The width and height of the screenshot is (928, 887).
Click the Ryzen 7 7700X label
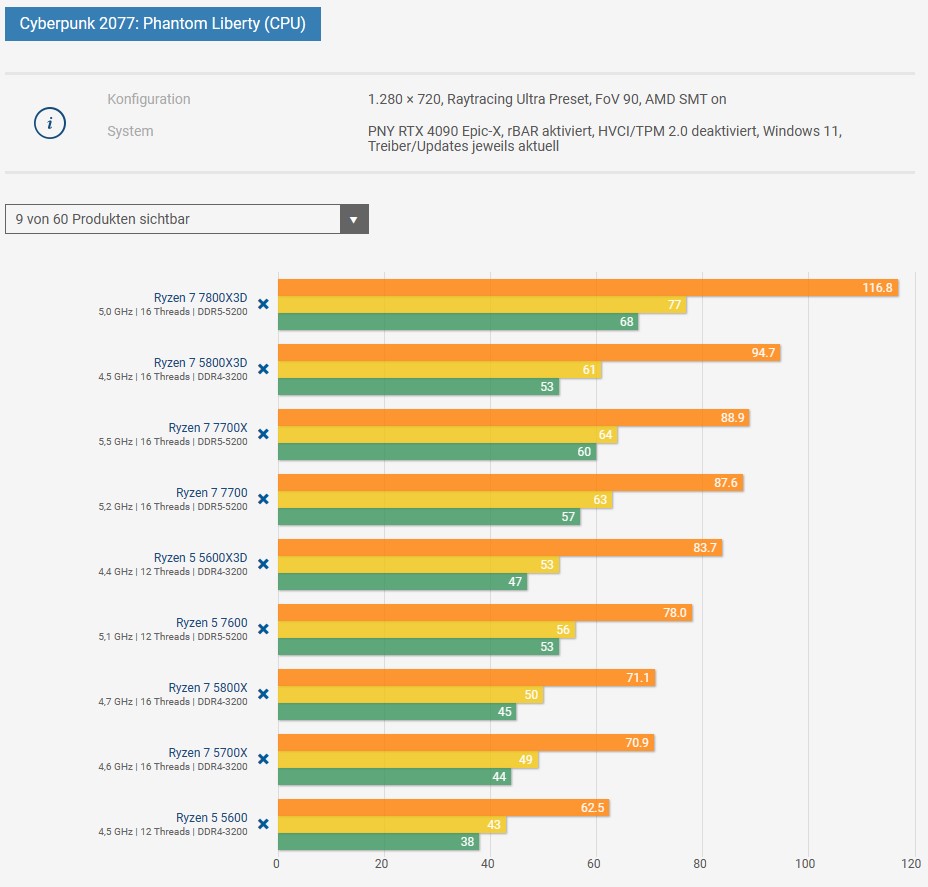click(208, 428)
